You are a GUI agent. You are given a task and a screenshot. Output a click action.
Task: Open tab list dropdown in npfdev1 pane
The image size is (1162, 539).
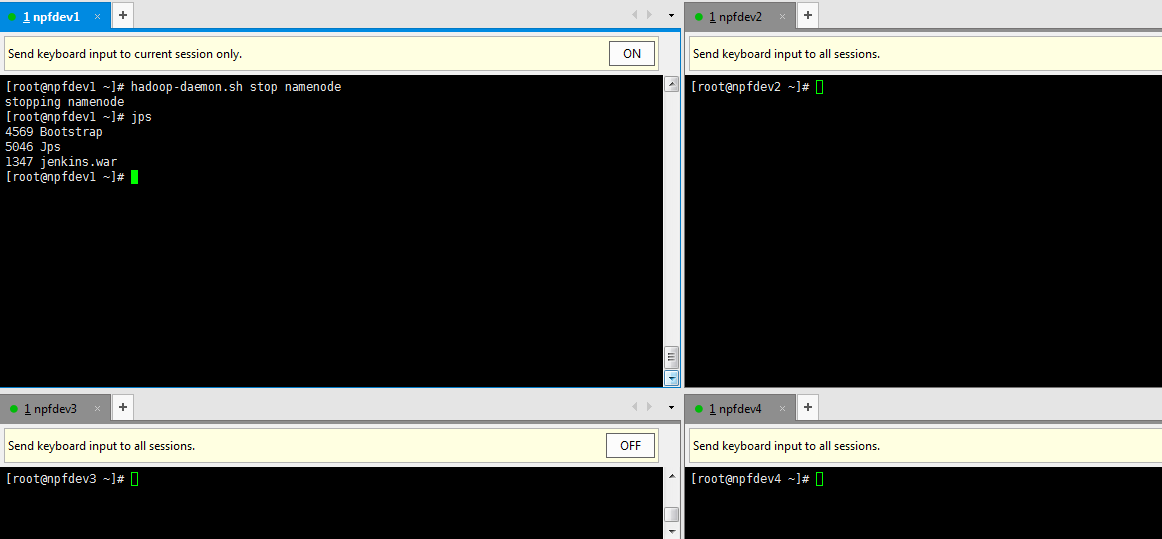pos(671,16)
